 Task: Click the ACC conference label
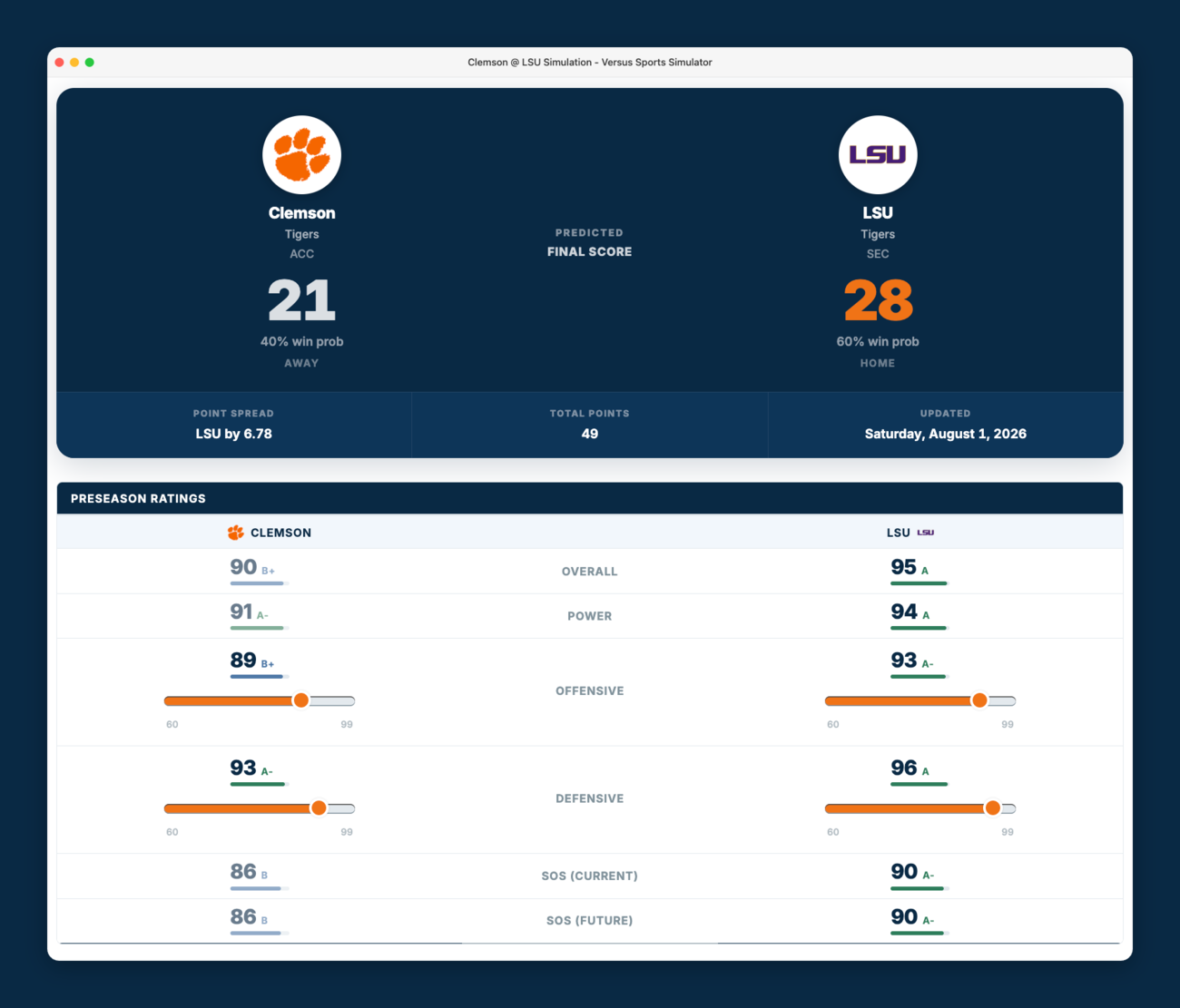coord(302,254)
